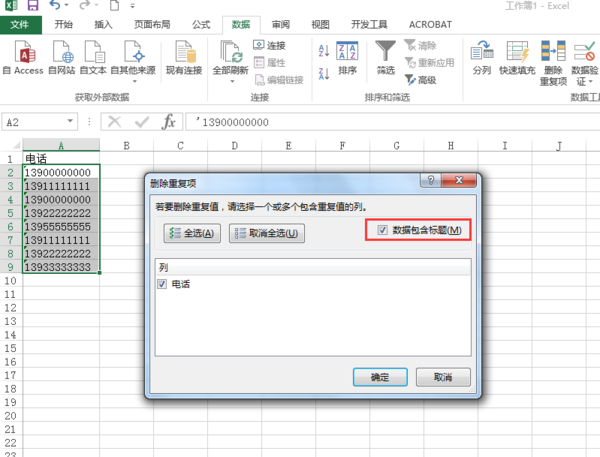600x457 pixels.
Task: Switch to the View (视图) tab
Action: coord(320,24)
